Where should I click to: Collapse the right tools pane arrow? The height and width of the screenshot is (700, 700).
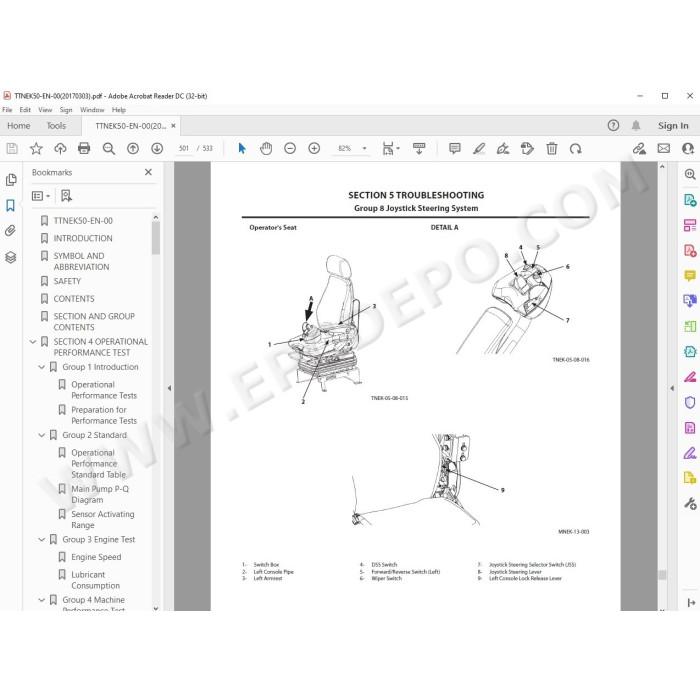pyautogui.click(x=672, y=388)
